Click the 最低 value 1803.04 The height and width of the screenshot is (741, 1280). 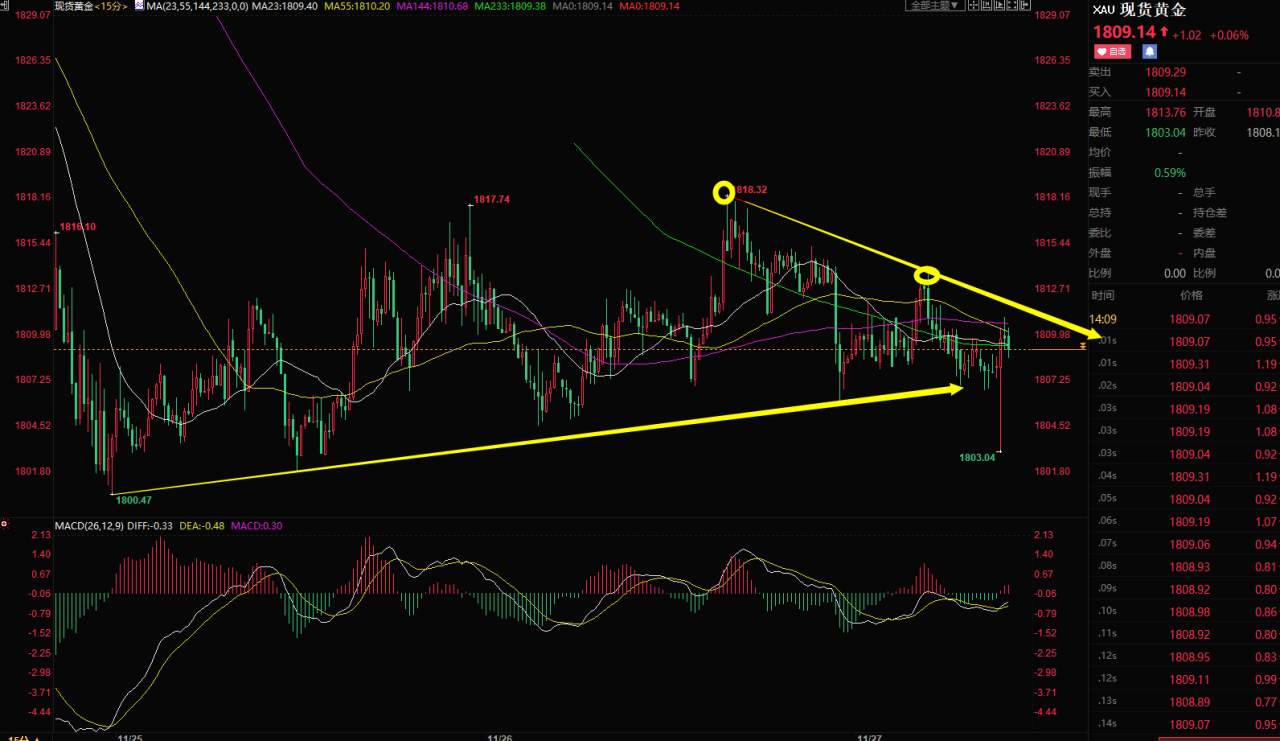coord(1165,132)
